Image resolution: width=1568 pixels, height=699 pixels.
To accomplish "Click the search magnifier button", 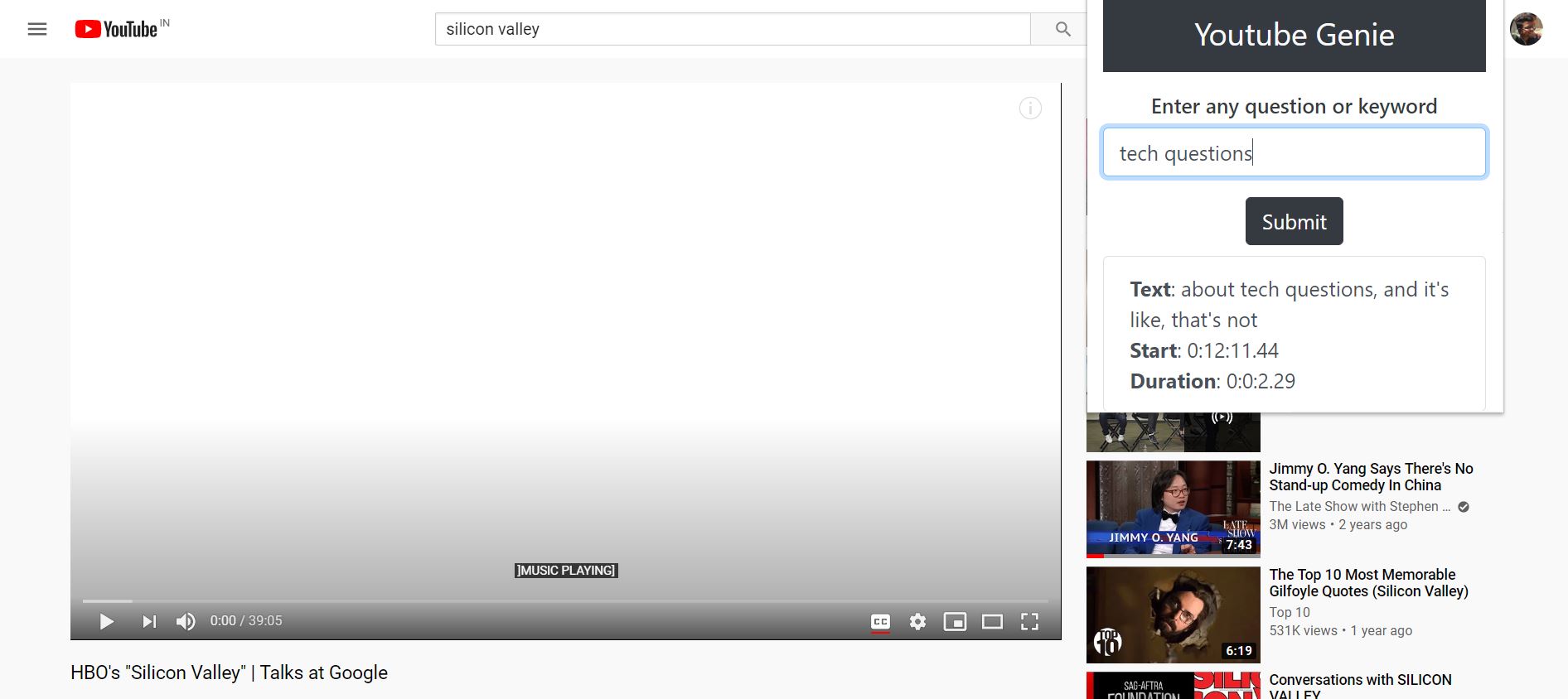I will pos(1062,29).
